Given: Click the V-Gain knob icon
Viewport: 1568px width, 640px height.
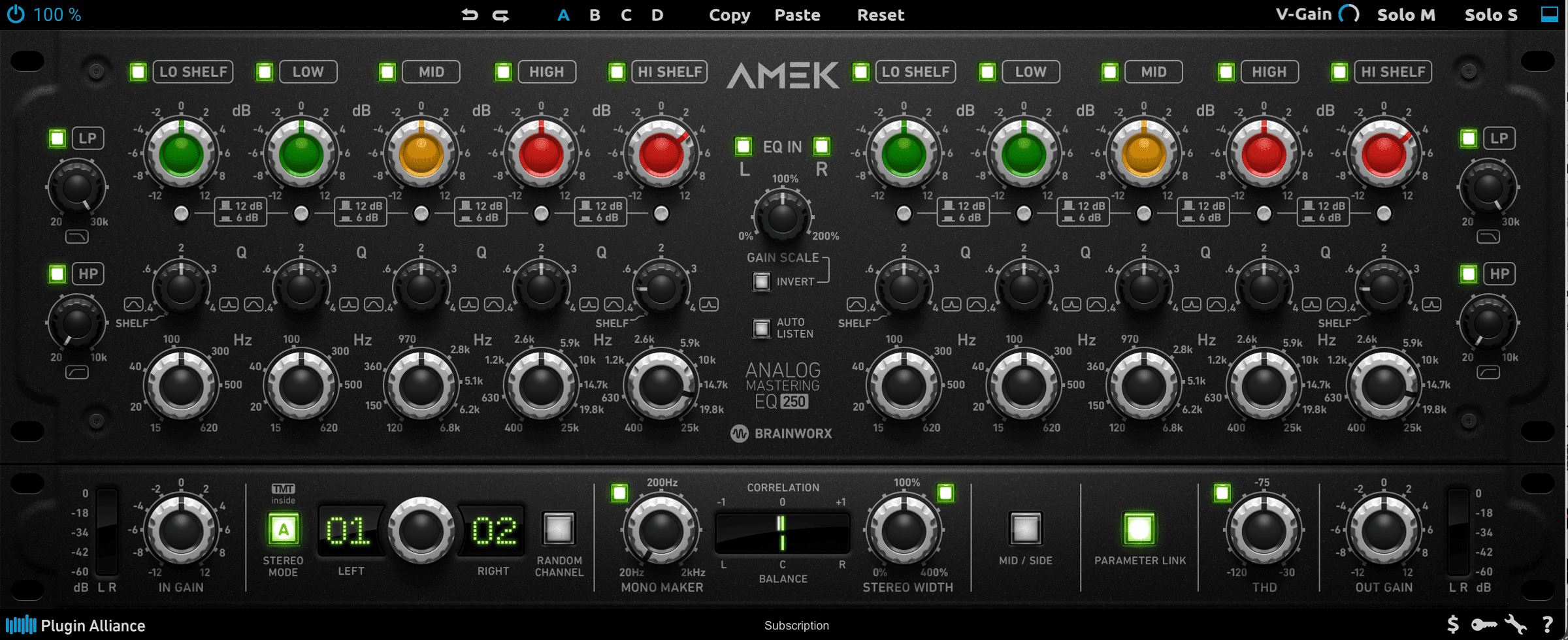Looking at the screenshot, I should point(1348,14).
